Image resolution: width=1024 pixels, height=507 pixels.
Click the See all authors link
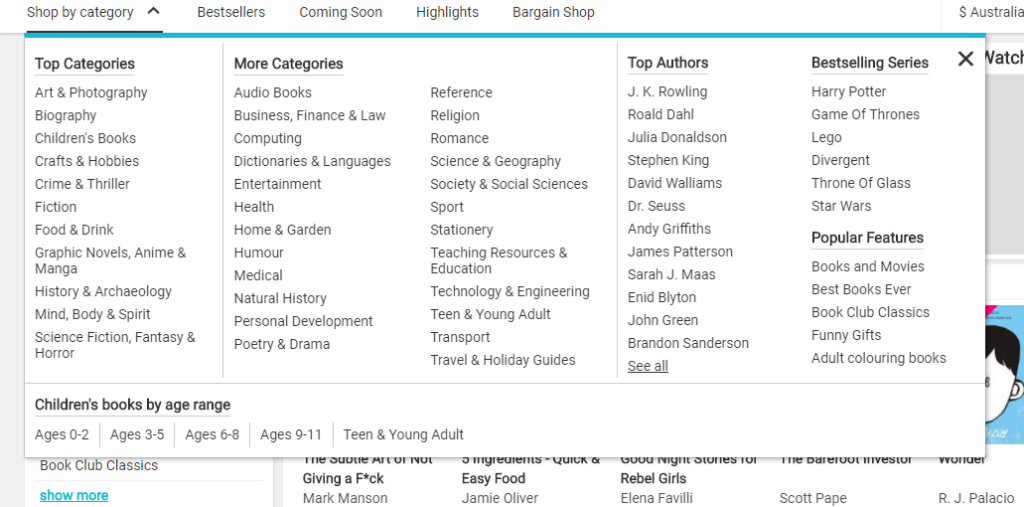point(648,367)
